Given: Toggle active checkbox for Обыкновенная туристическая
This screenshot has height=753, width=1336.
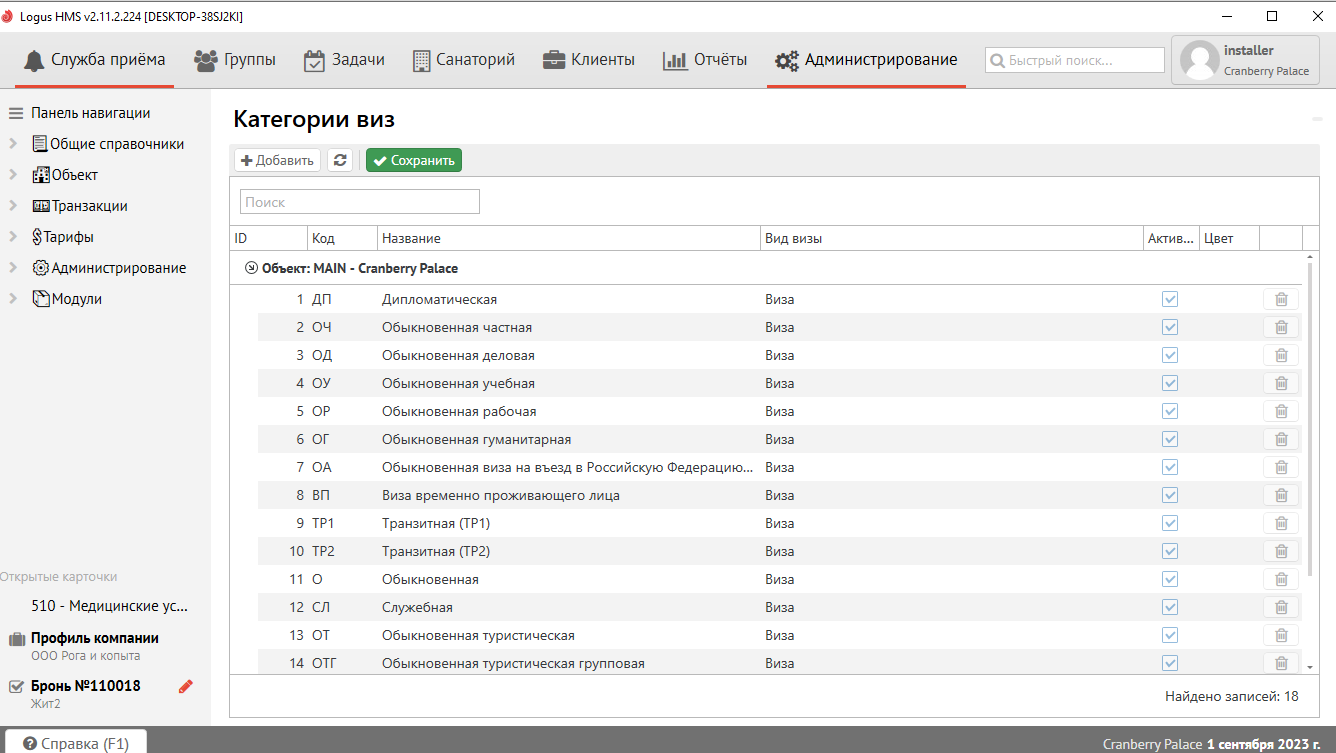Looking at the screenshot, I should 1169,635.
